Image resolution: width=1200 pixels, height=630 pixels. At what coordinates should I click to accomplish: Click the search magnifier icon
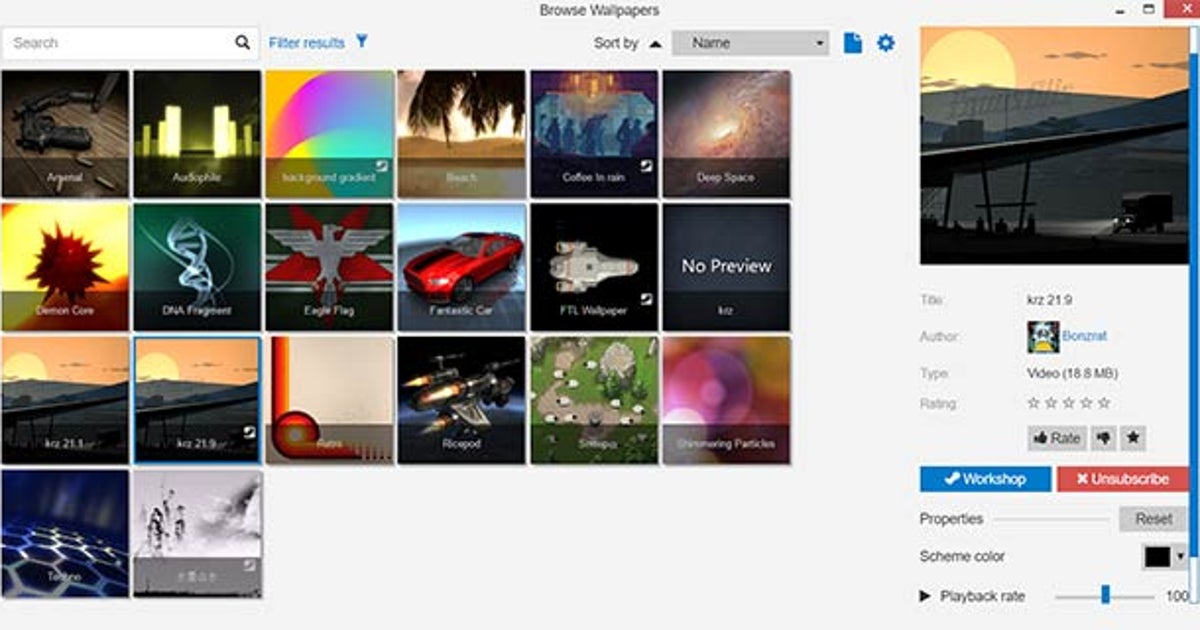coord(242,43)
